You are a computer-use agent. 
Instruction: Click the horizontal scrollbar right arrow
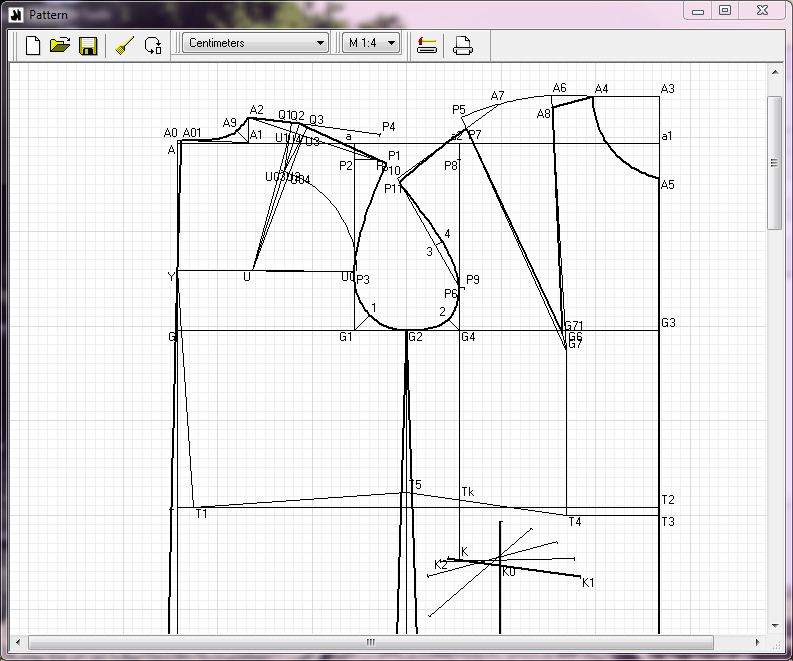(757, 642)
